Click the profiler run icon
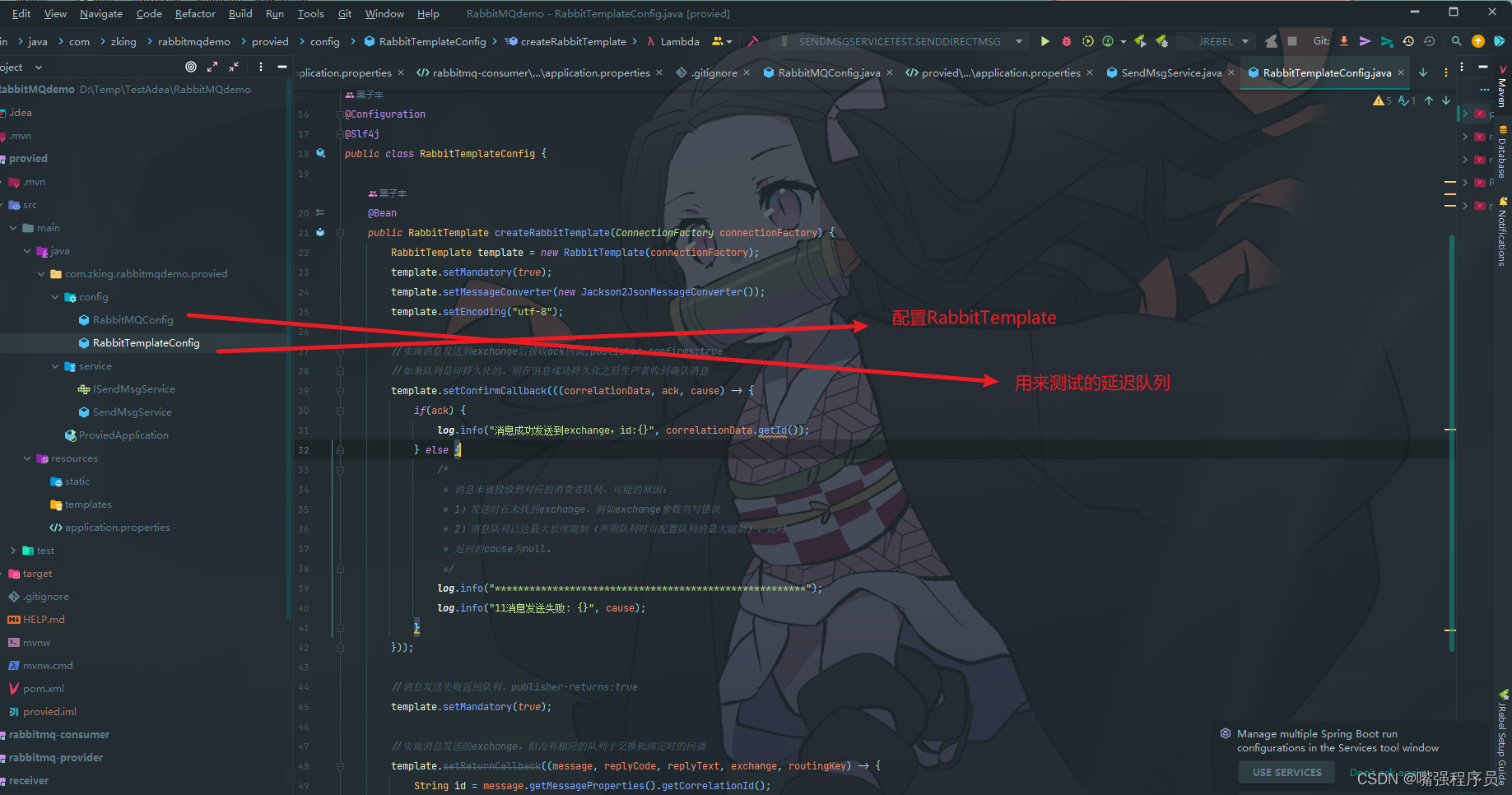 click(1108, 41)
